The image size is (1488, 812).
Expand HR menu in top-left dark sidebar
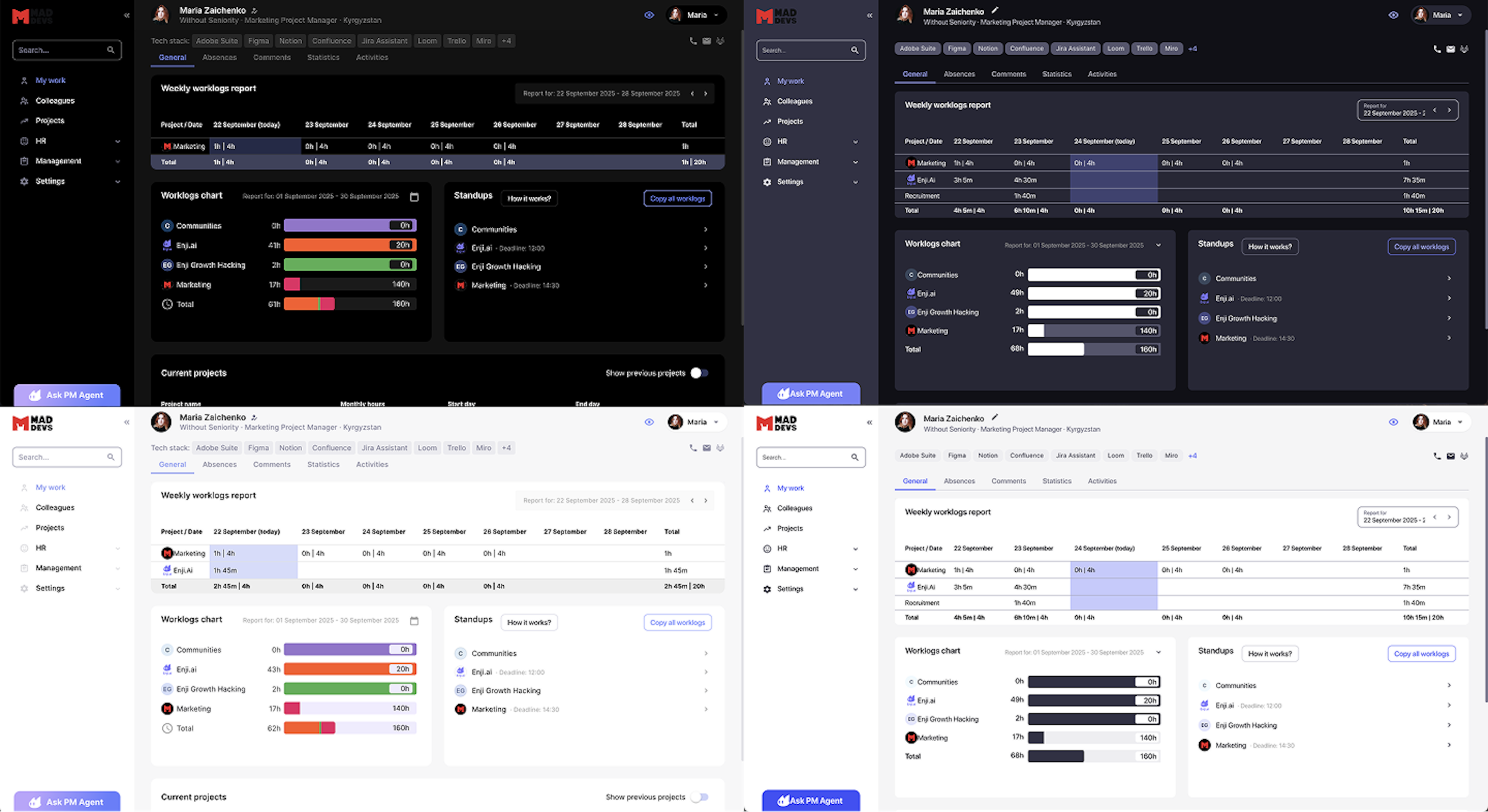[x=118, y=141]
